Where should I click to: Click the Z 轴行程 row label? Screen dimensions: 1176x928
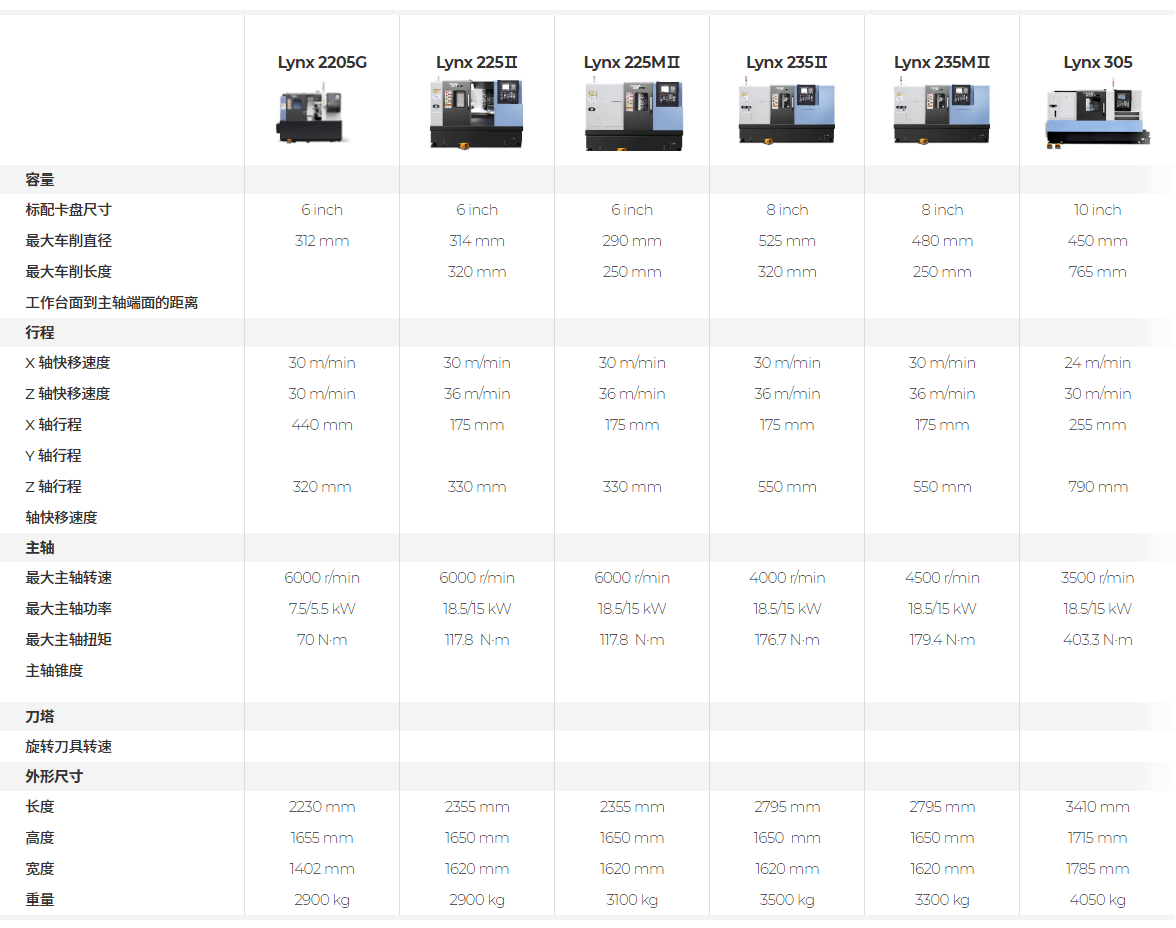[x=53, y=487]
